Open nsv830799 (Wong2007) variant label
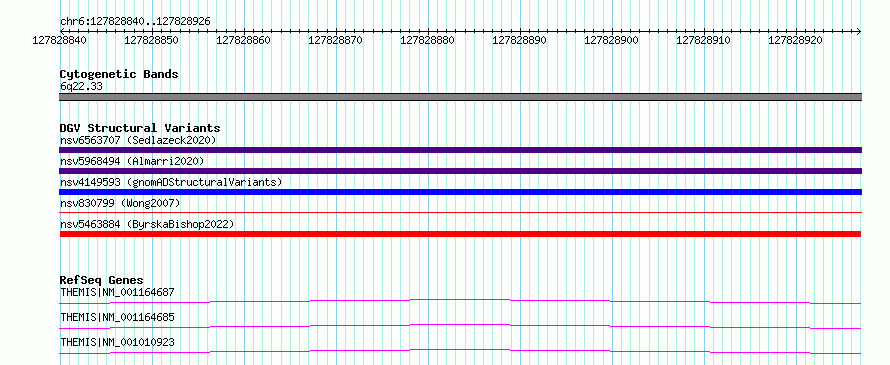This screenshot has width=890, height=365. point(120,203)
